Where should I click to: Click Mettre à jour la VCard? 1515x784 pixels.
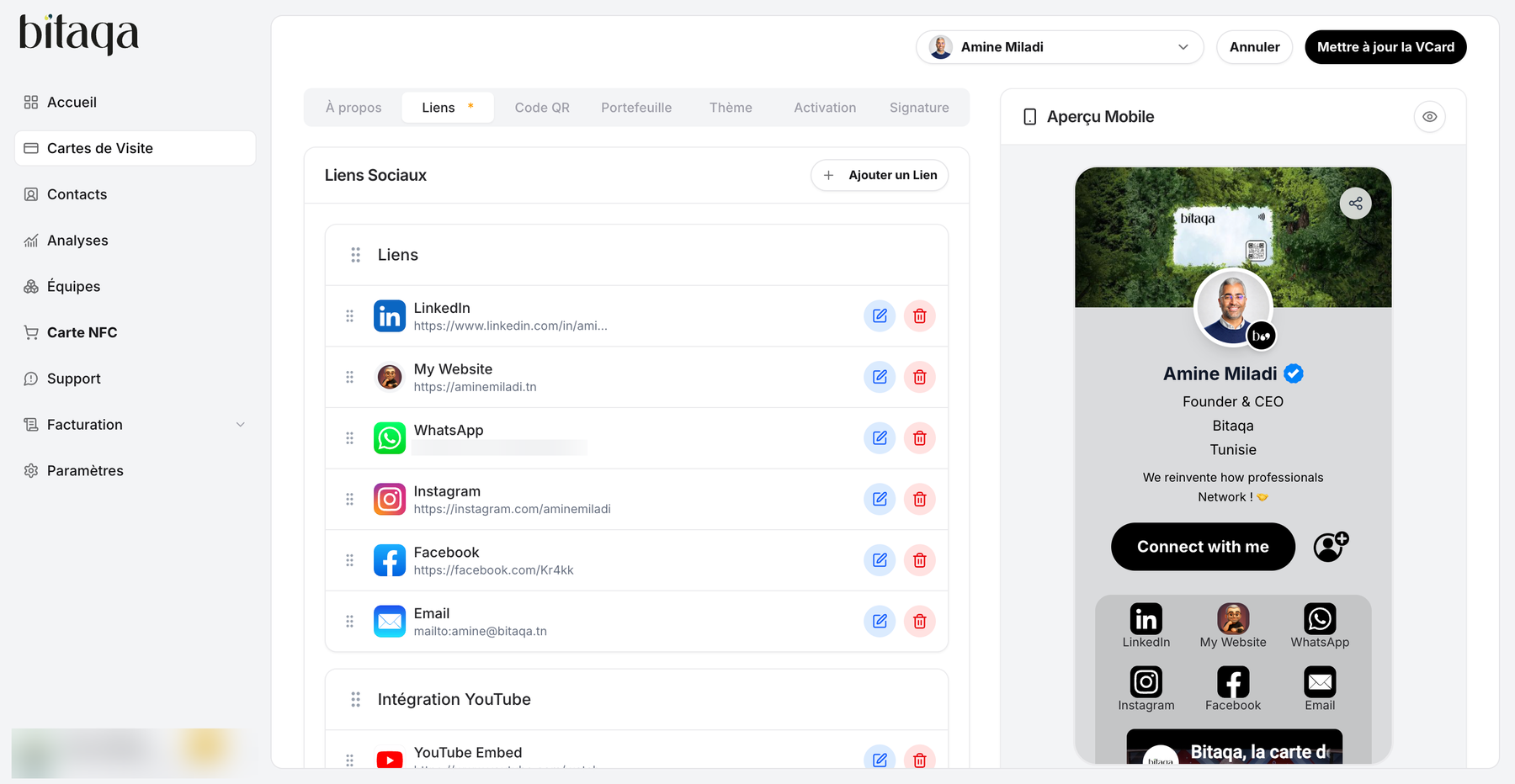point(1385,47)
